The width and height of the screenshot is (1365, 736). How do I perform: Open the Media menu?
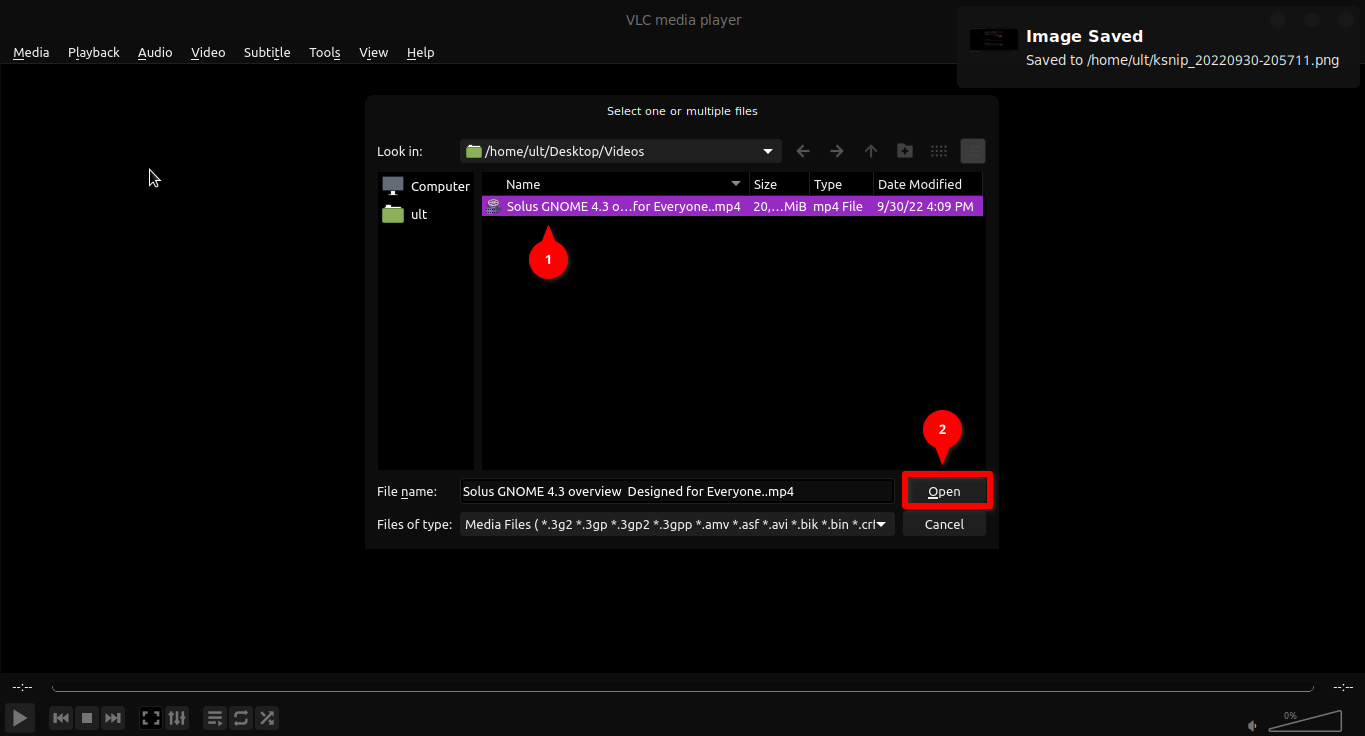pos(31,52)
